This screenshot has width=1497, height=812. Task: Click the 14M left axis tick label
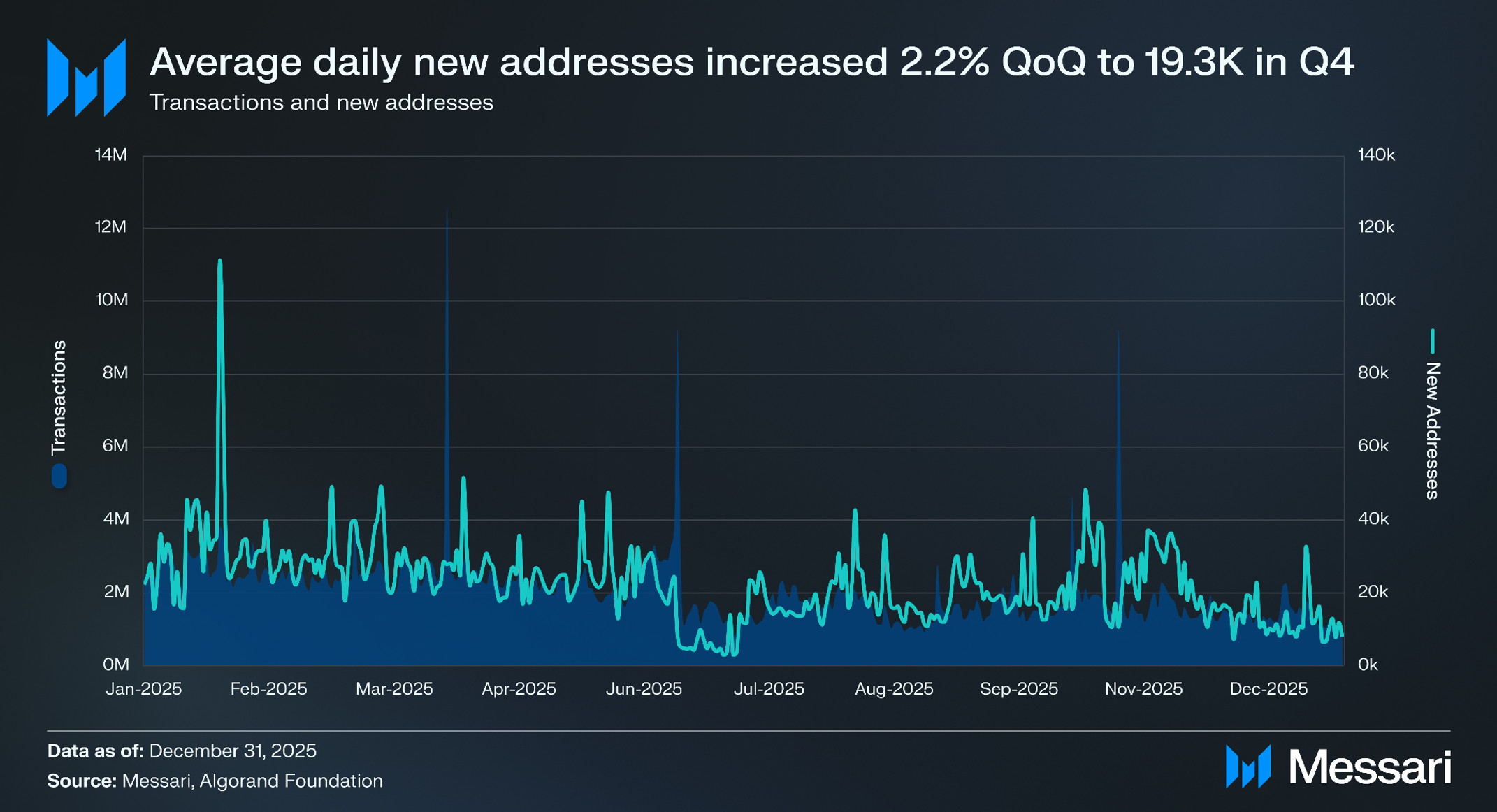coord(111,154)
